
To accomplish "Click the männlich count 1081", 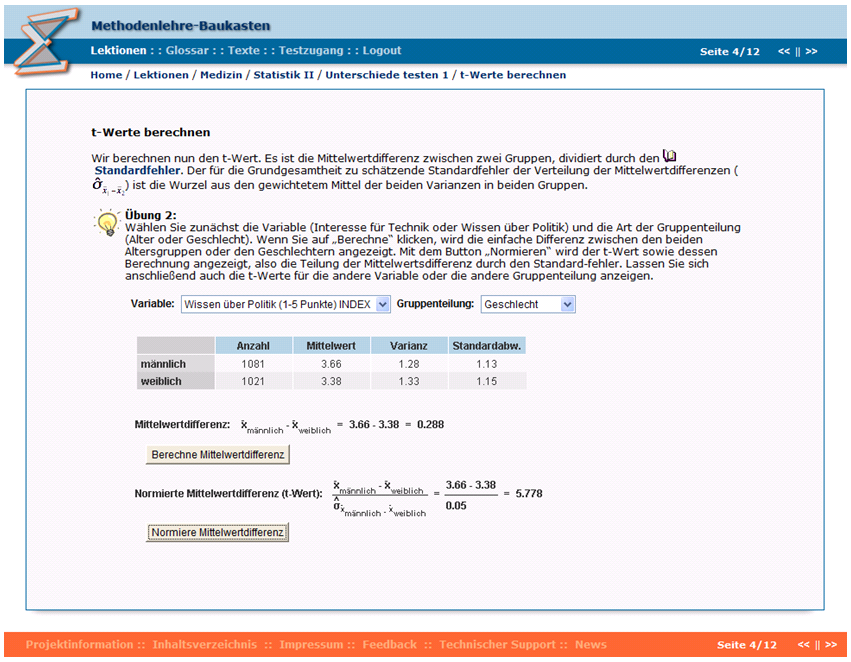I will [x=253, y=364].
